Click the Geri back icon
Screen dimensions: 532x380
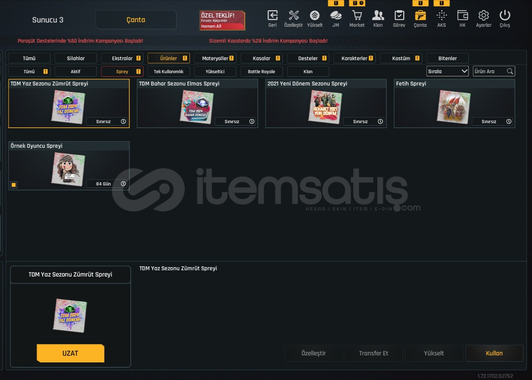pyautogui.click(x=272, y=16)
